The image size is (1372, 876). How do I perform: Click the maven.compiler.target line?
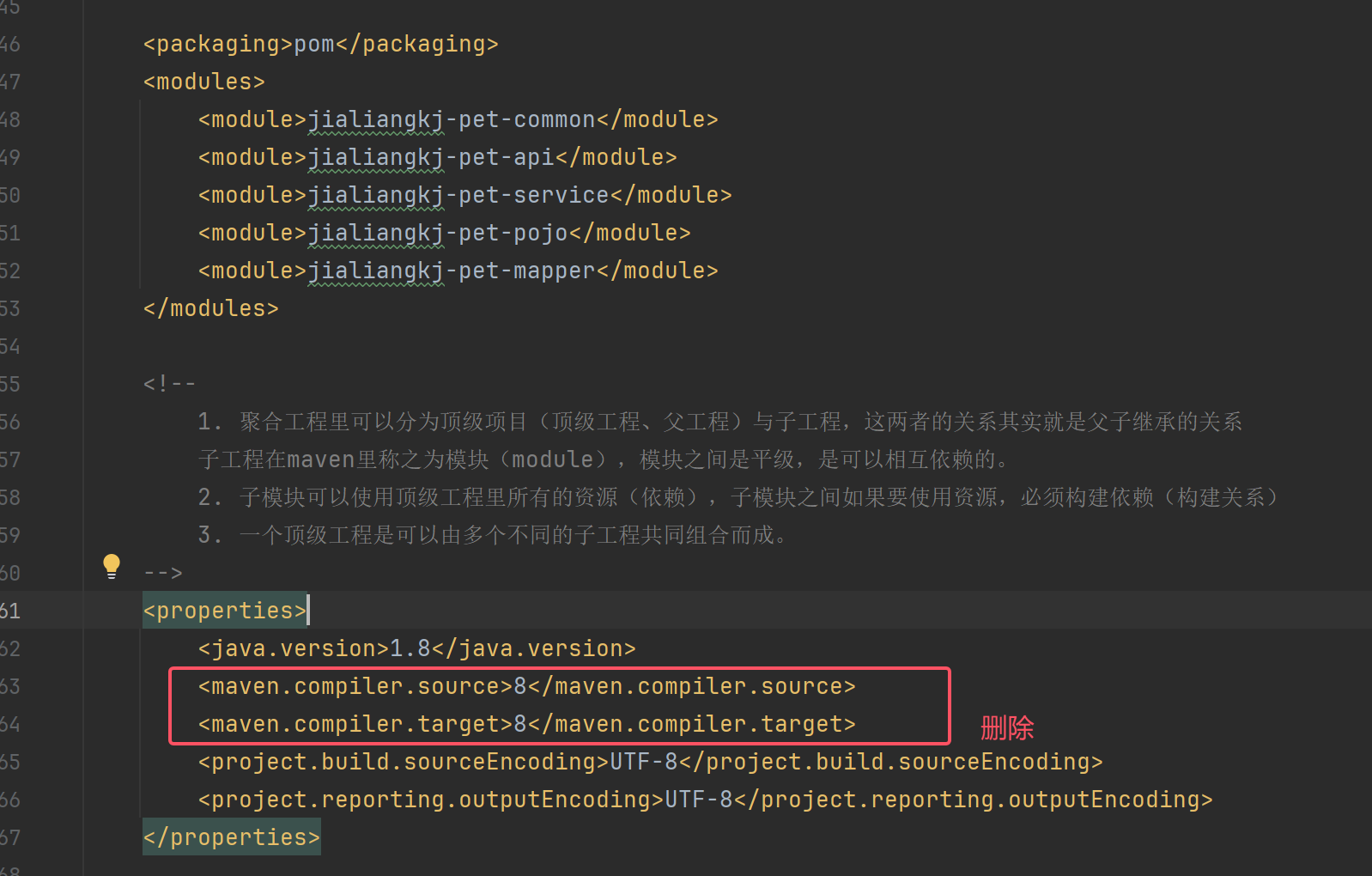coord(527,724)
